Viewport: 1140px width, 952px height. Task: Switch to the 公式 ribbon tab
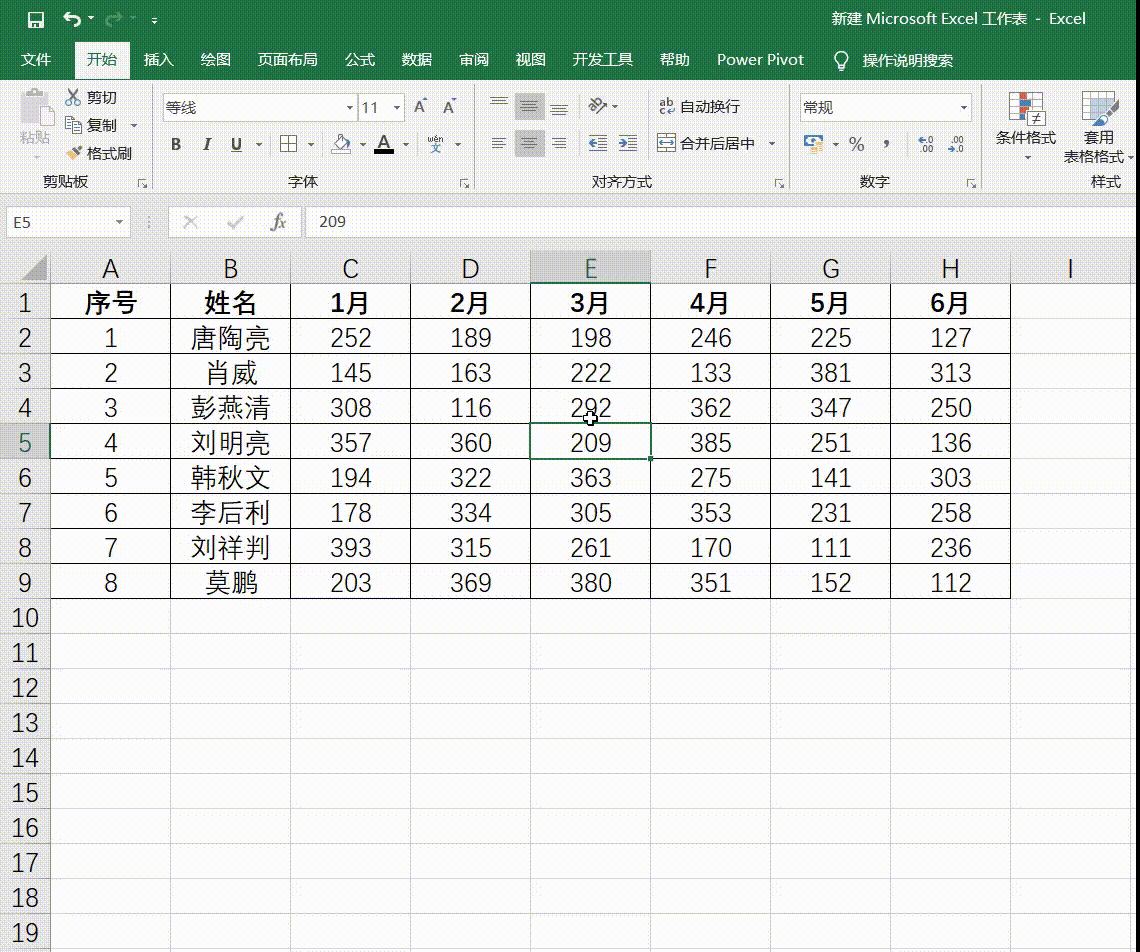359,60
